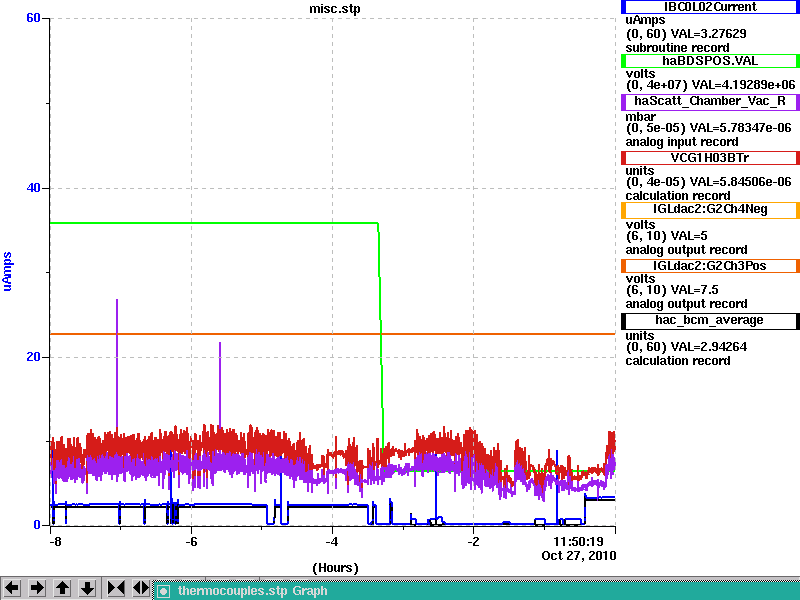Click the 40 y-axis tick label
Image resolution: width=800 pixels, height=600 pixels.
click(33, 188)
